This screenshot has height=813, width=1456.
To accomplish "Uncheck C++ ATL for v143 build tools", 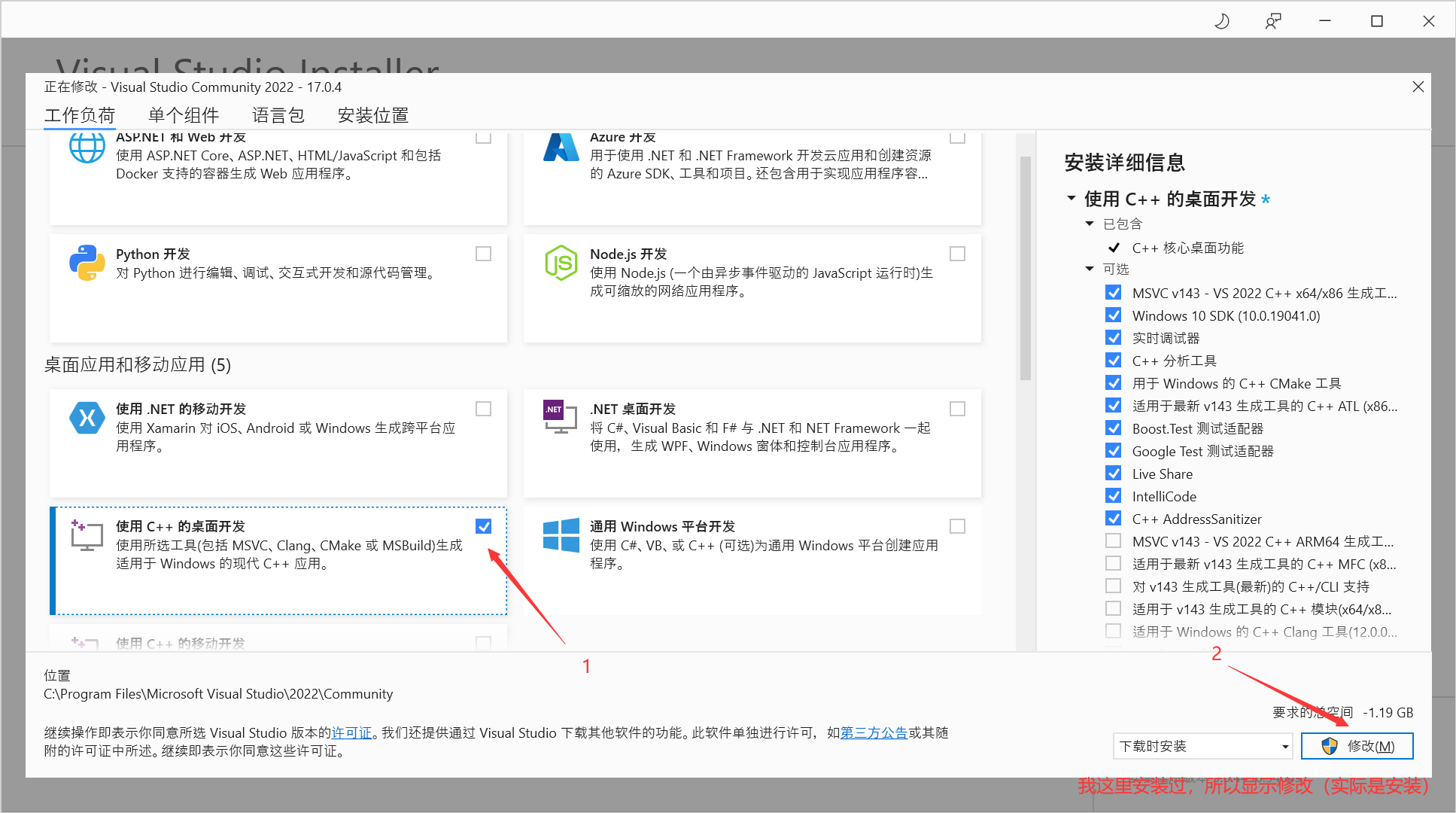I will 1114,406.
